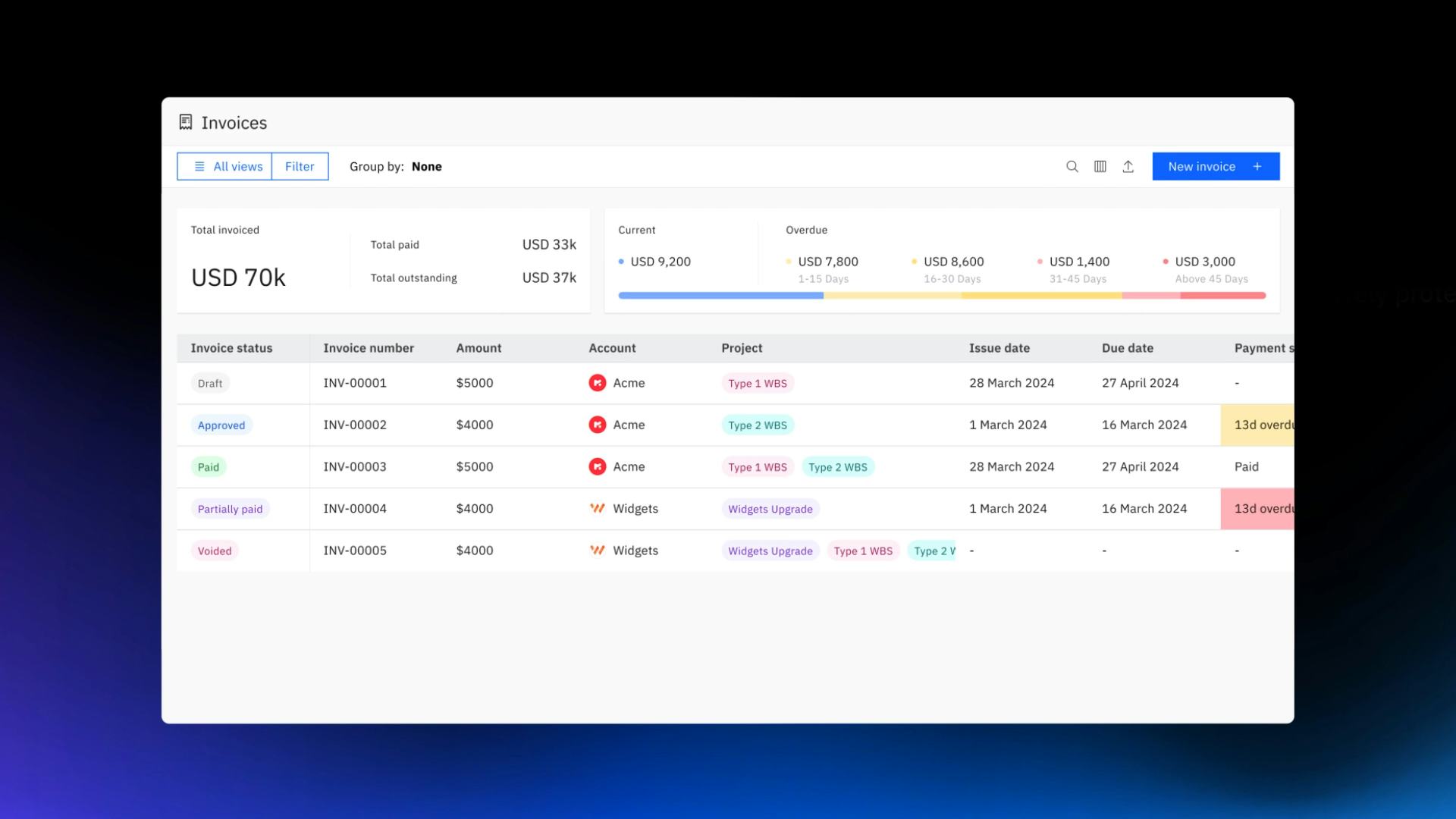This screenshot has width=1456, height=819.
Task: Click the Widgets Upgrade tag on INV-00004
Action: pos(770,510)
